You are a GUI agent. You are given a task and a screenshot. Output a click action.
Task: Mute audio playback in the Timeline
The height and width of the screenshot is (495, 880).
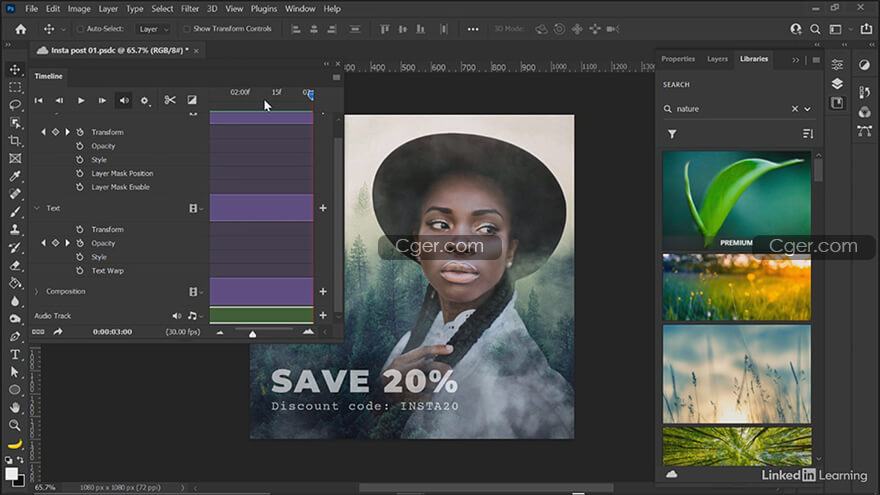(x=124, y=100)
